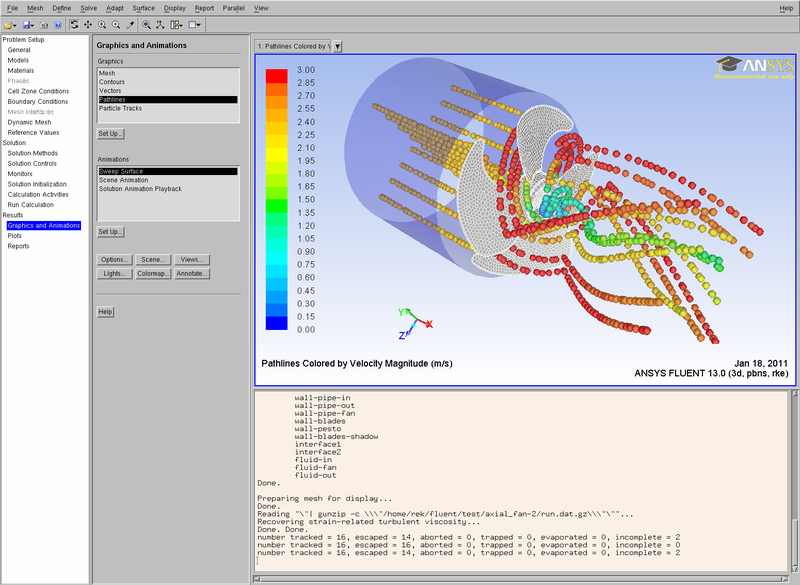The image size is (800, 585).
Task: Click the camera screenshot icon in toolbar
Action: (43, 23)
